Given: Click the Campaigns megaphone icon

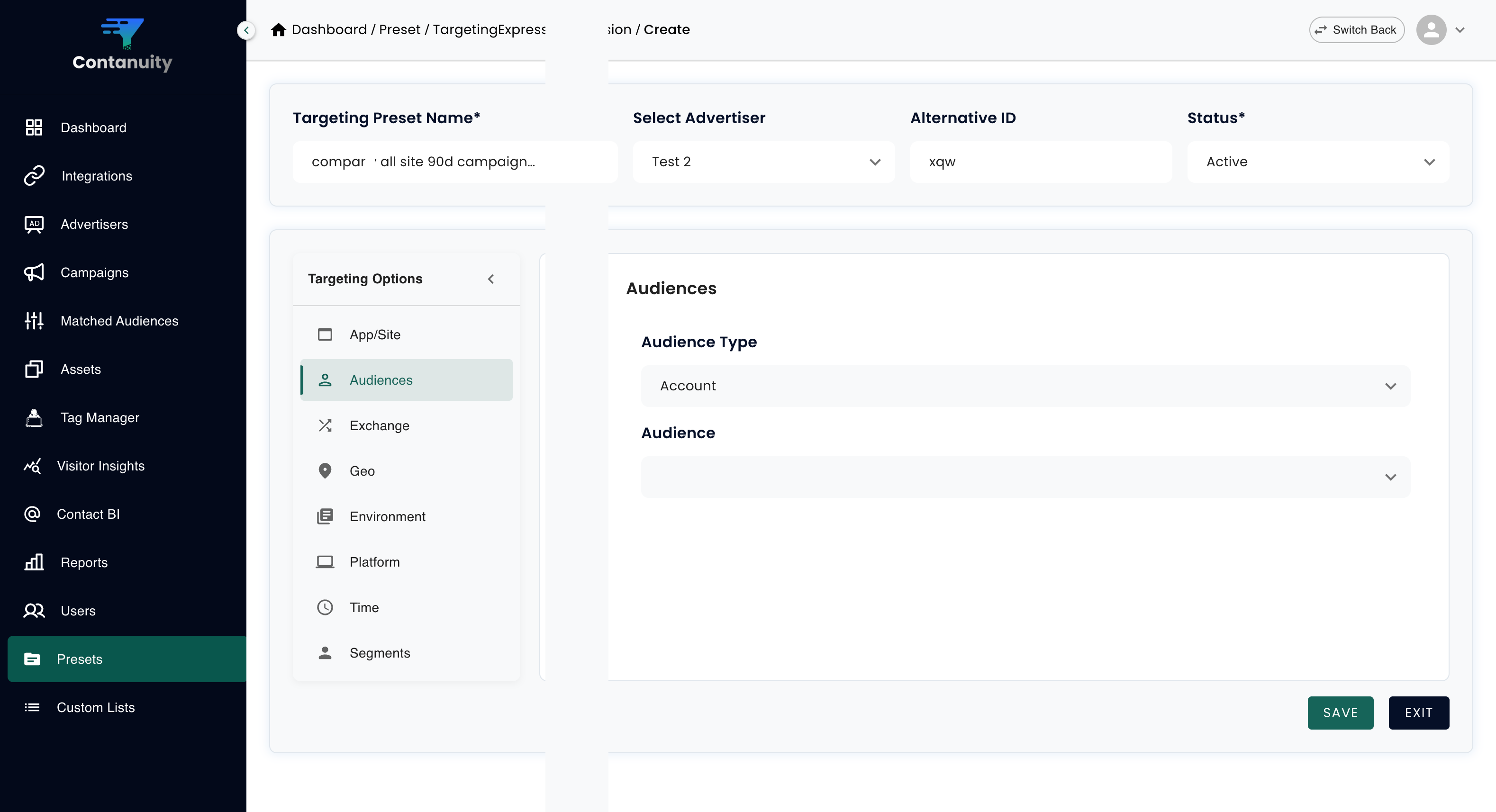Looking at the screenshot, I should [x=34, y=272].
